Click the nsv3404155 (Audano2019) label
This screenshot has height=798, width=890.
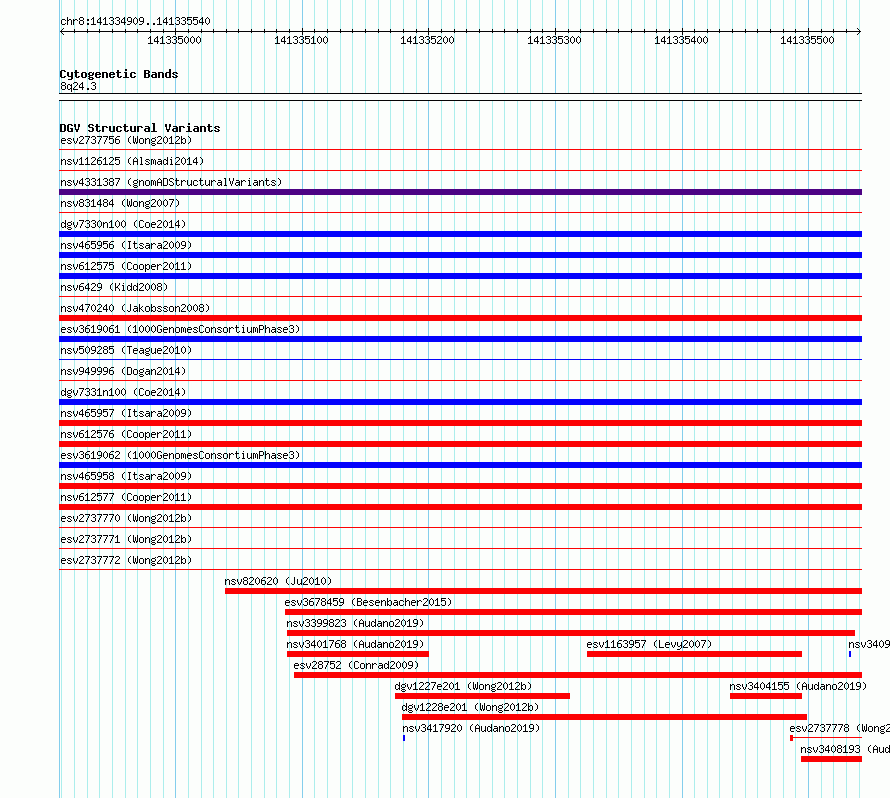point(798,686)
